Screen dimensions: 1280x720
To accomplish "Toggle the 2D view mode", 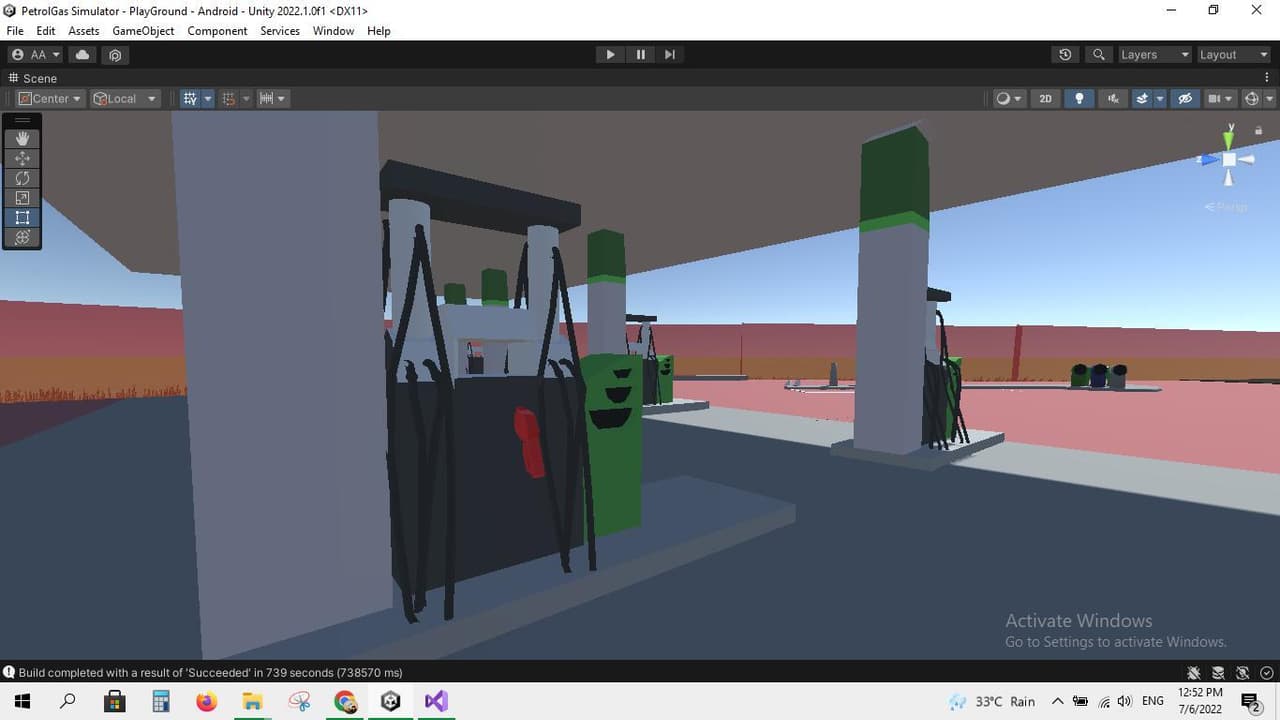I will coord(1045,98).
